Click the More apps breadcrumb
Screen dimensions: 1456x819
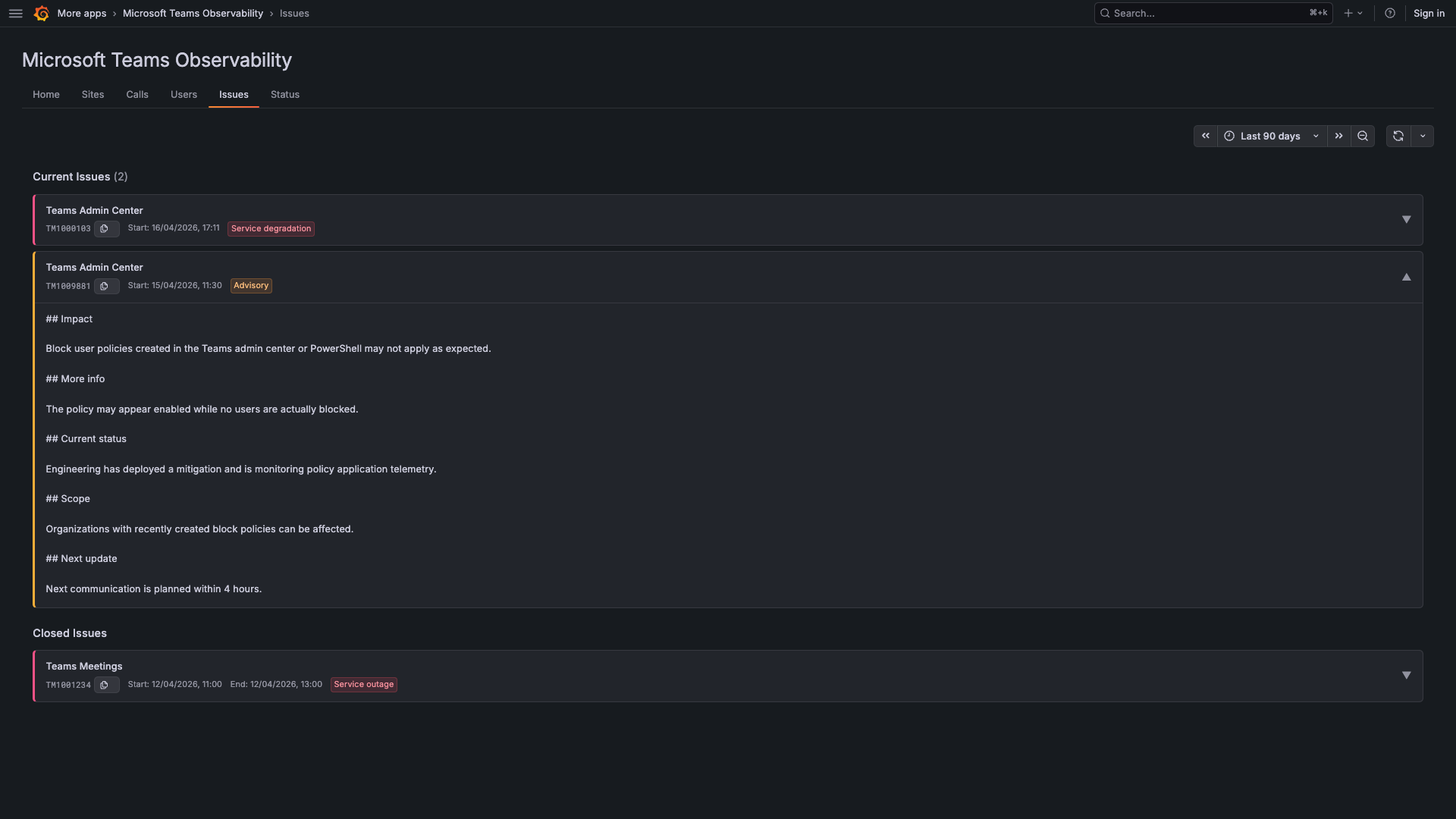coord(82,13)
